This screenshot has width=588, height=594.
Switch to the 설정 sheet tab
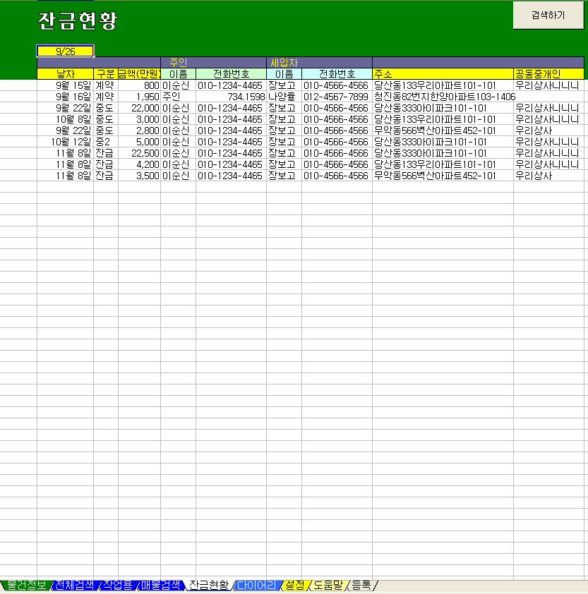295,585
